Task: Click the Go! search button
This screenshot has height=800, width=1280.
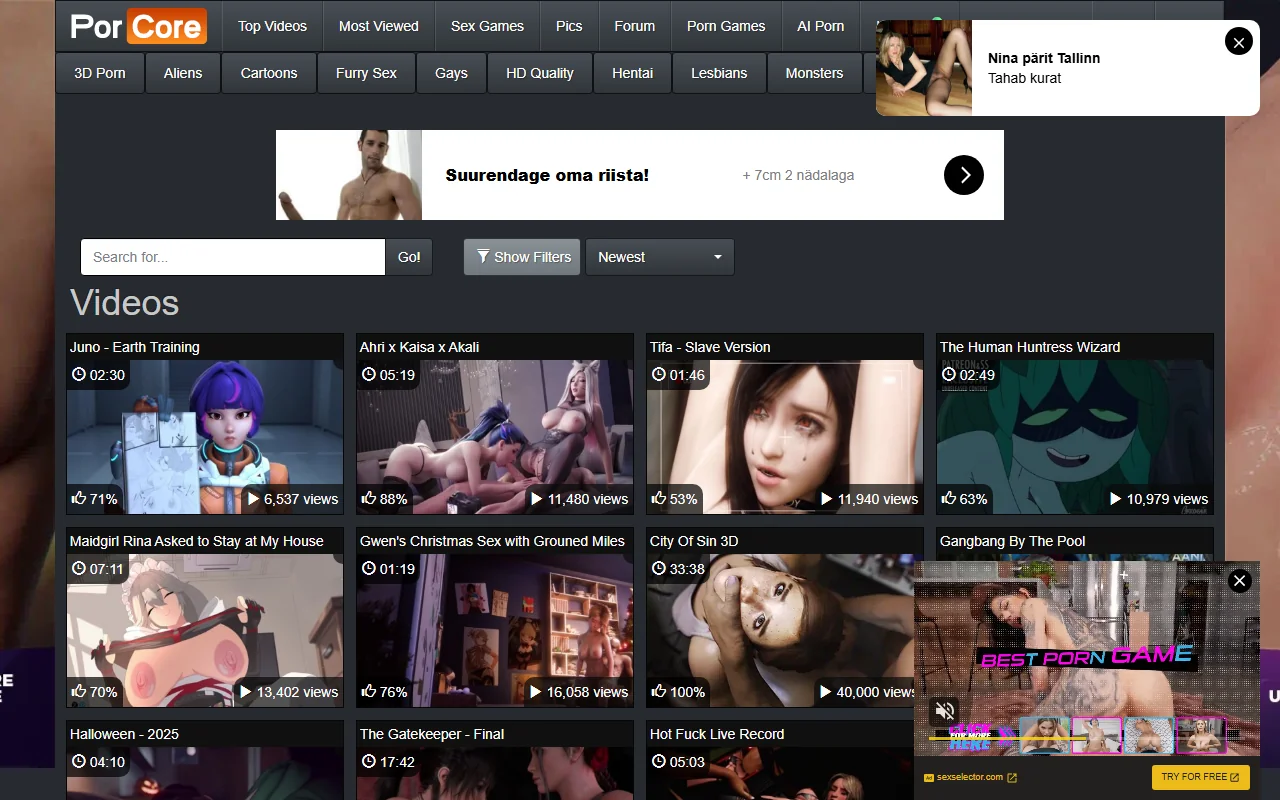Action: (x=408, y=257)
